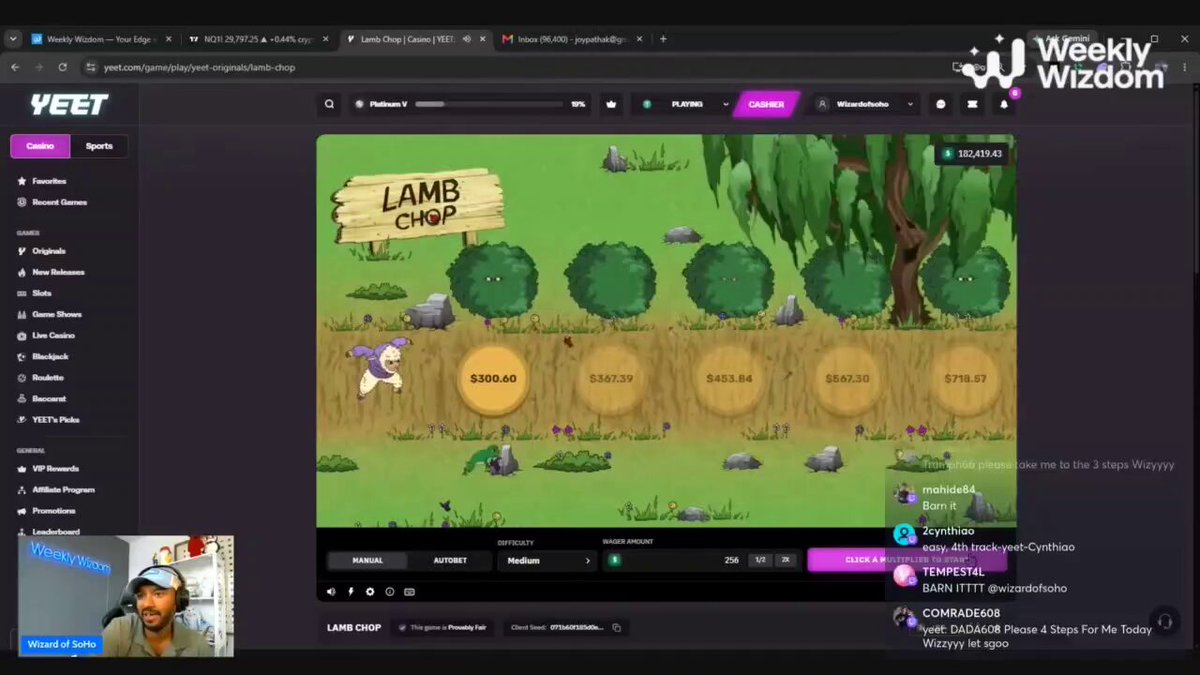1200x675 pixels.
Task: Reload the page with browser refresh icon
Action: [x=63, y=67]
